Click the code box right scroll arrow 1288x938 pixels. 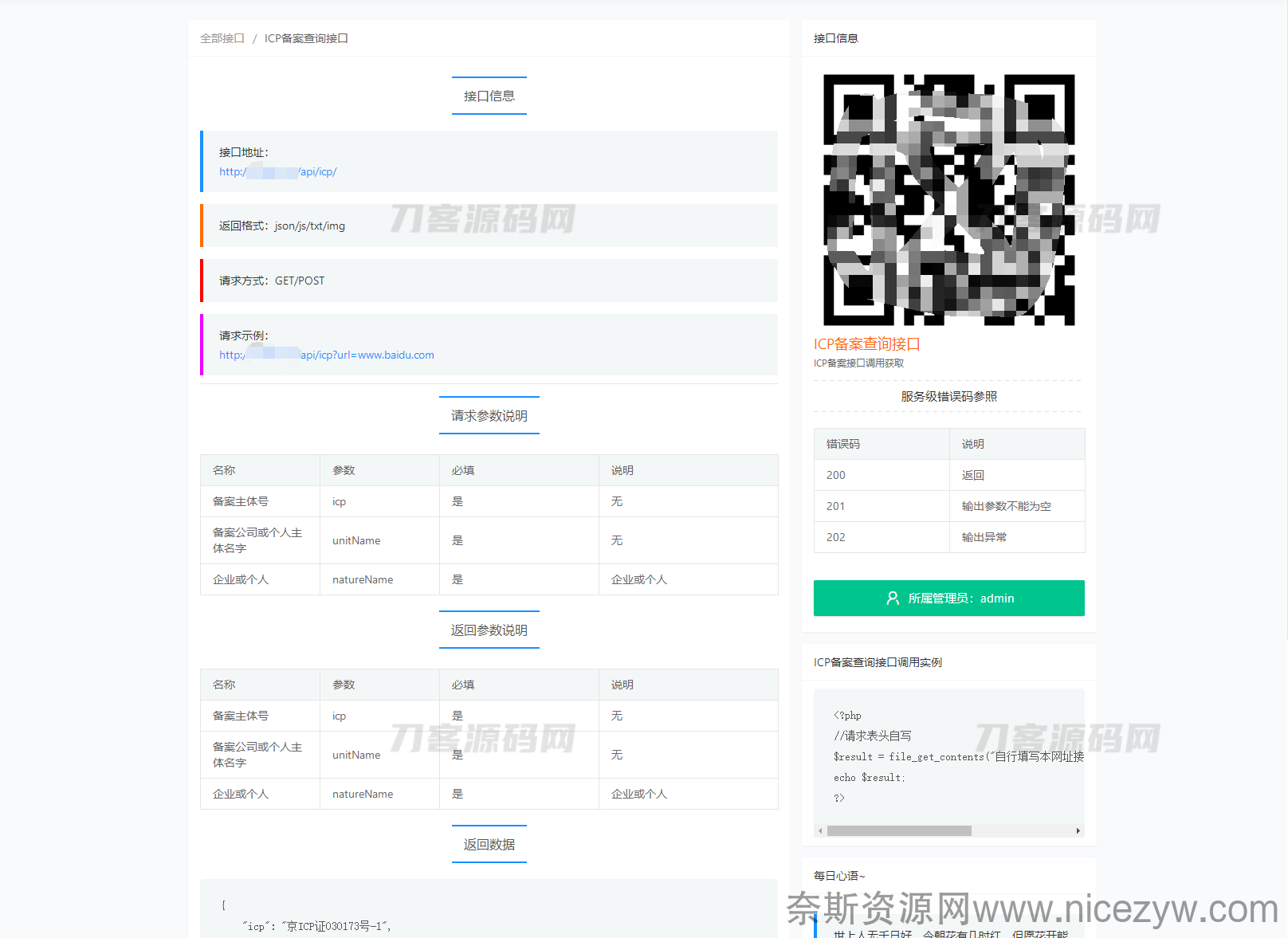(x=1078, y=831)
